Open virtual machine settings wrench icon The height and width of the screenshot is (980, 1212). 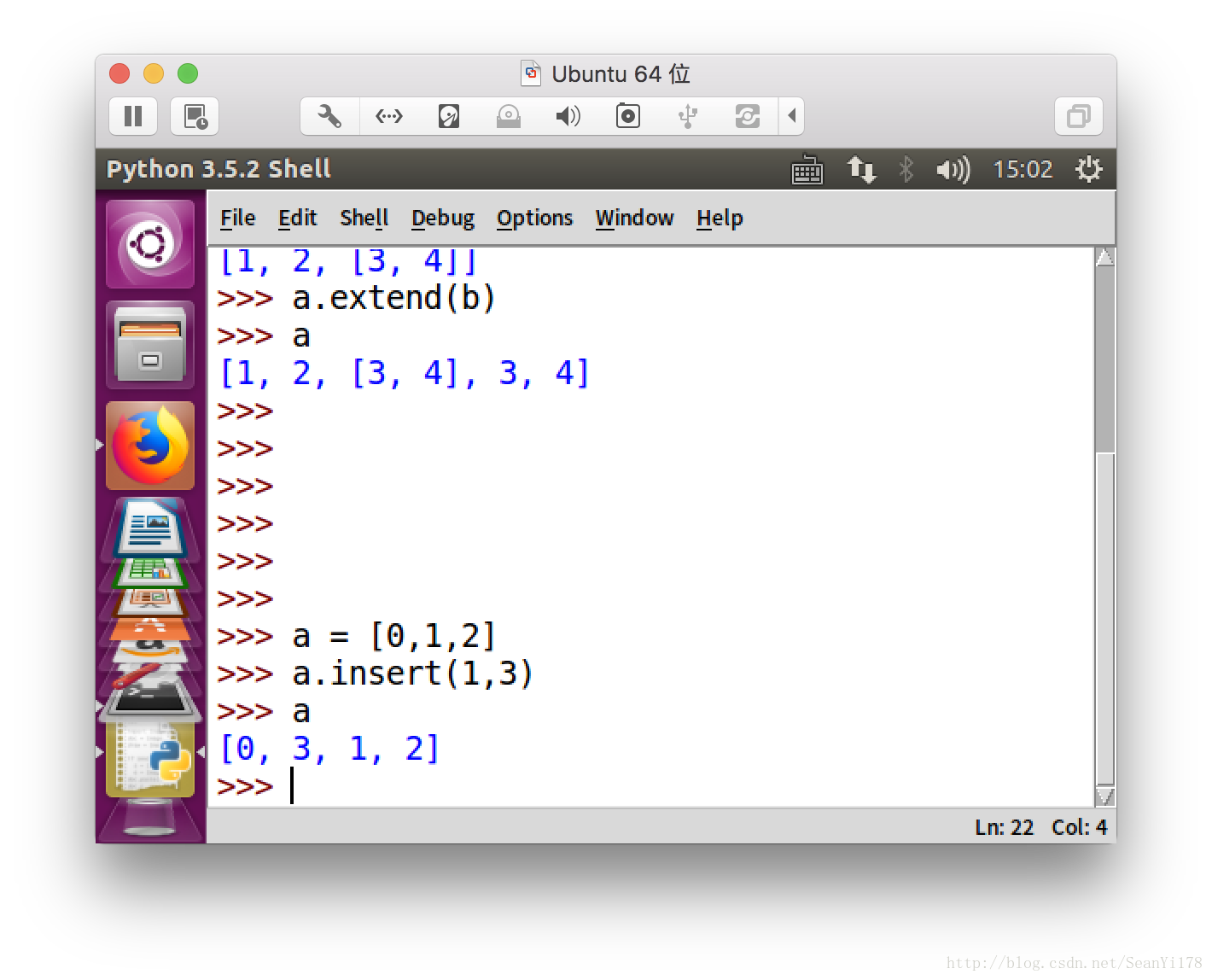tap(329, 116)
